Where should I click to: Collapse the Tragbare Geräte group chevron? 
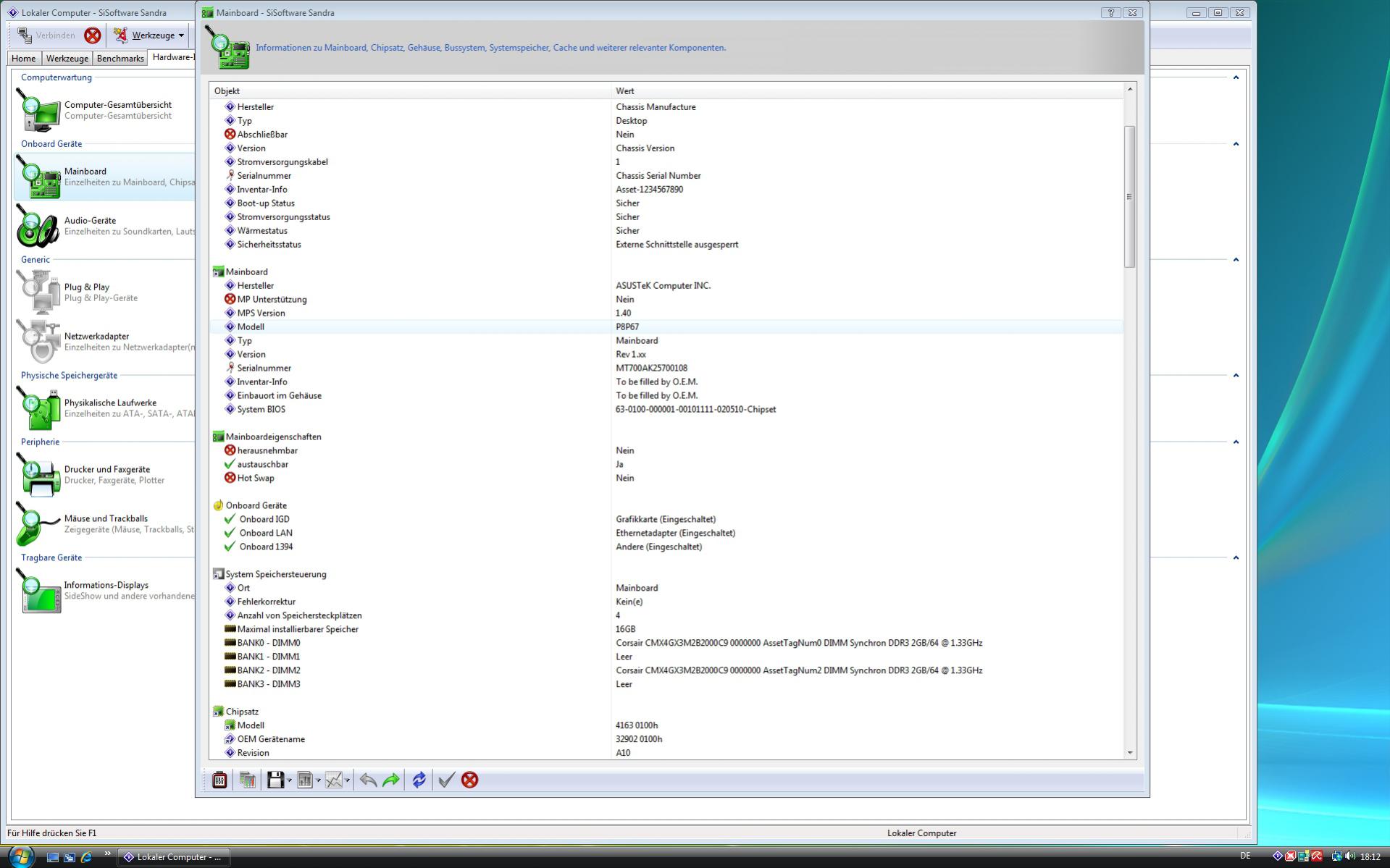1236,558
